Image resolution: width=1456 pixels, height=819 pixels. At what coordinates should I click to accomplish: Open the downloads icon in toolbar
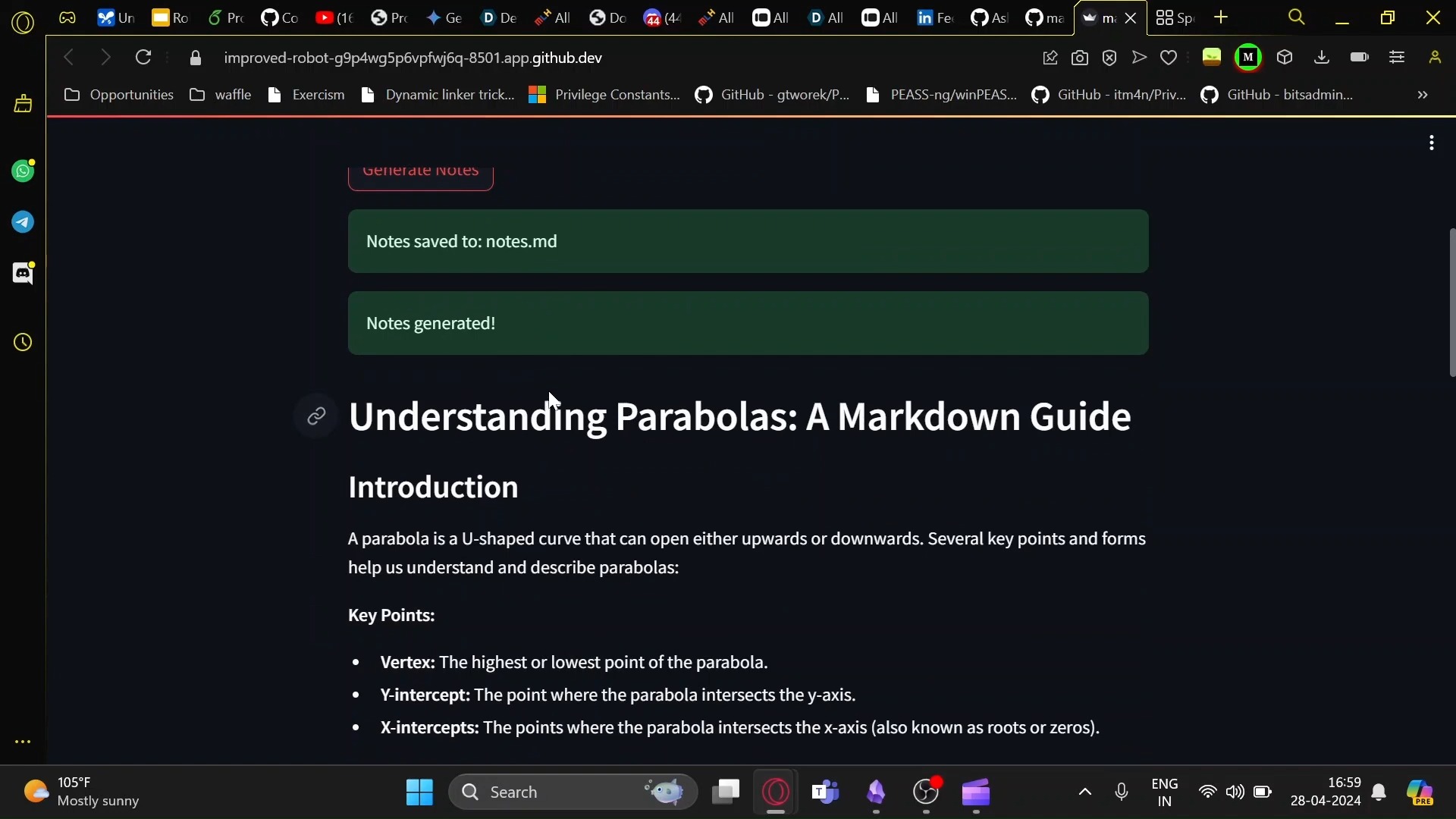click(1322, 58)
